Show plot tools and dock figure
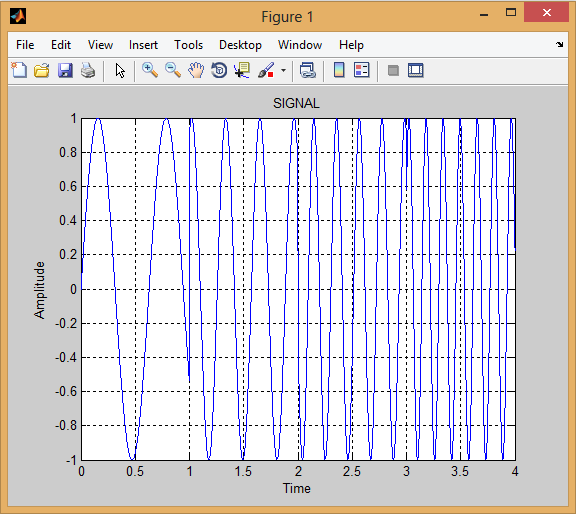Viewport: 576px width, 514px height. tap(416, 70)
